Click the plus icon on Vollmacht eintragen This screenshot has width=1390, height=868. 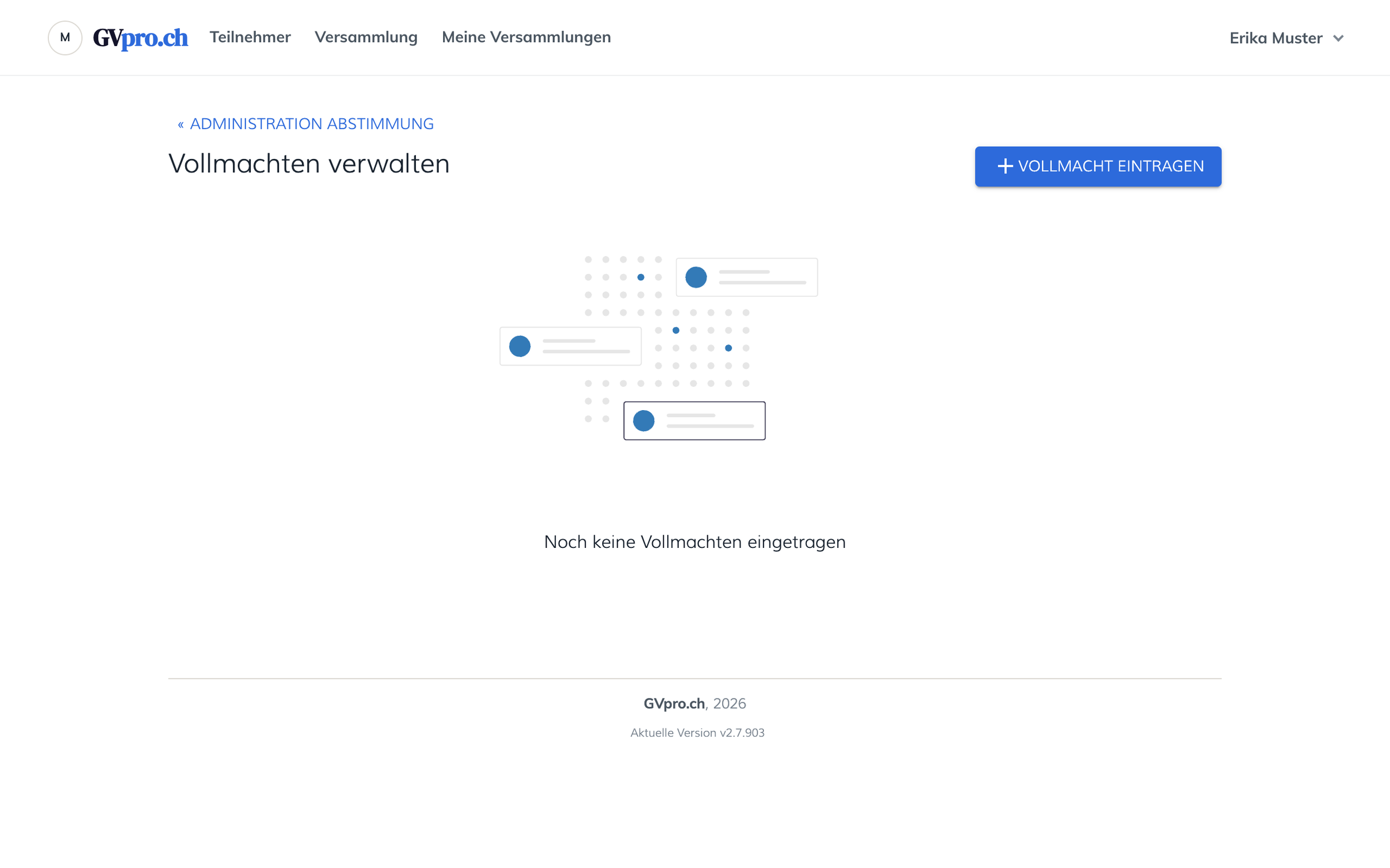[1005, 167]
